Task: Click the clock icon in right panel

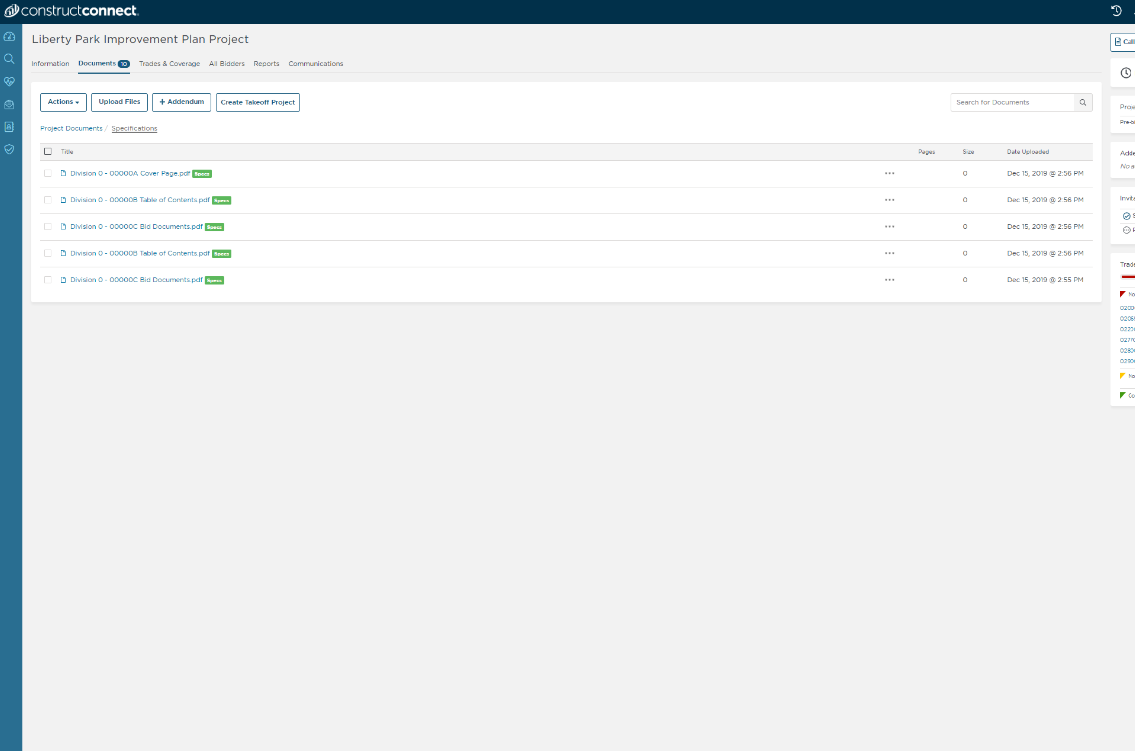Action: click(1127, 72)
